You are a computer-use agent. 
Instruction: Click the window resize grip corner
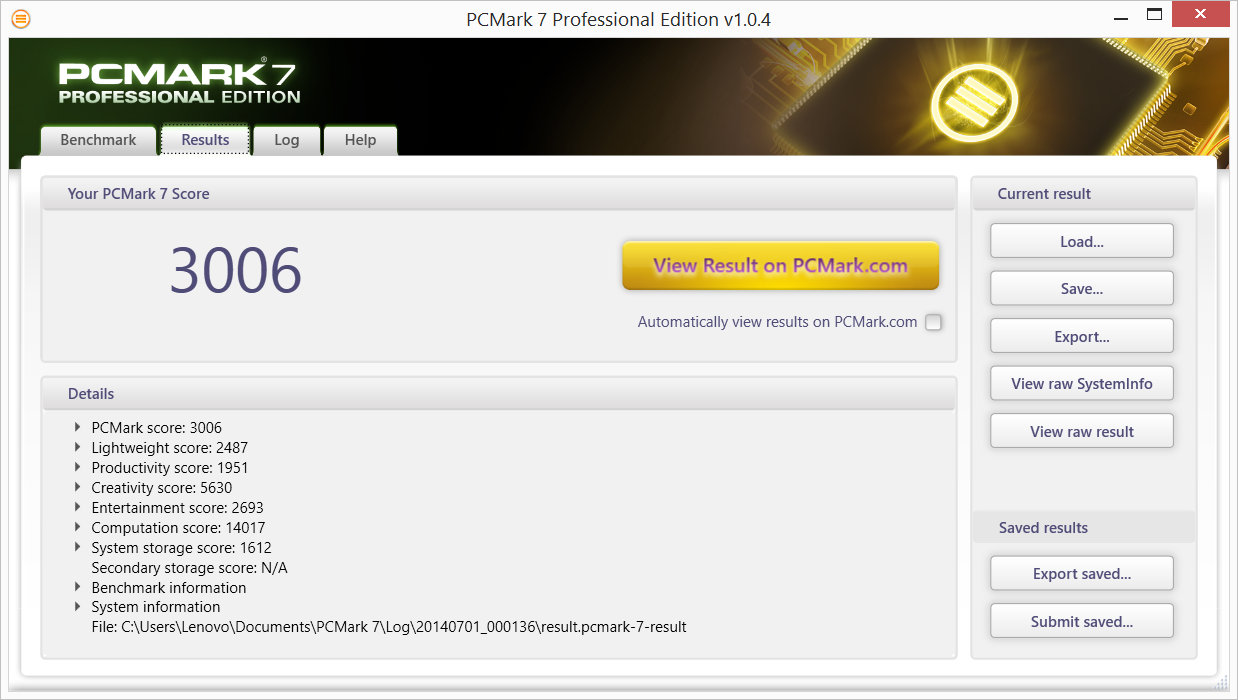click(1219, 681)
